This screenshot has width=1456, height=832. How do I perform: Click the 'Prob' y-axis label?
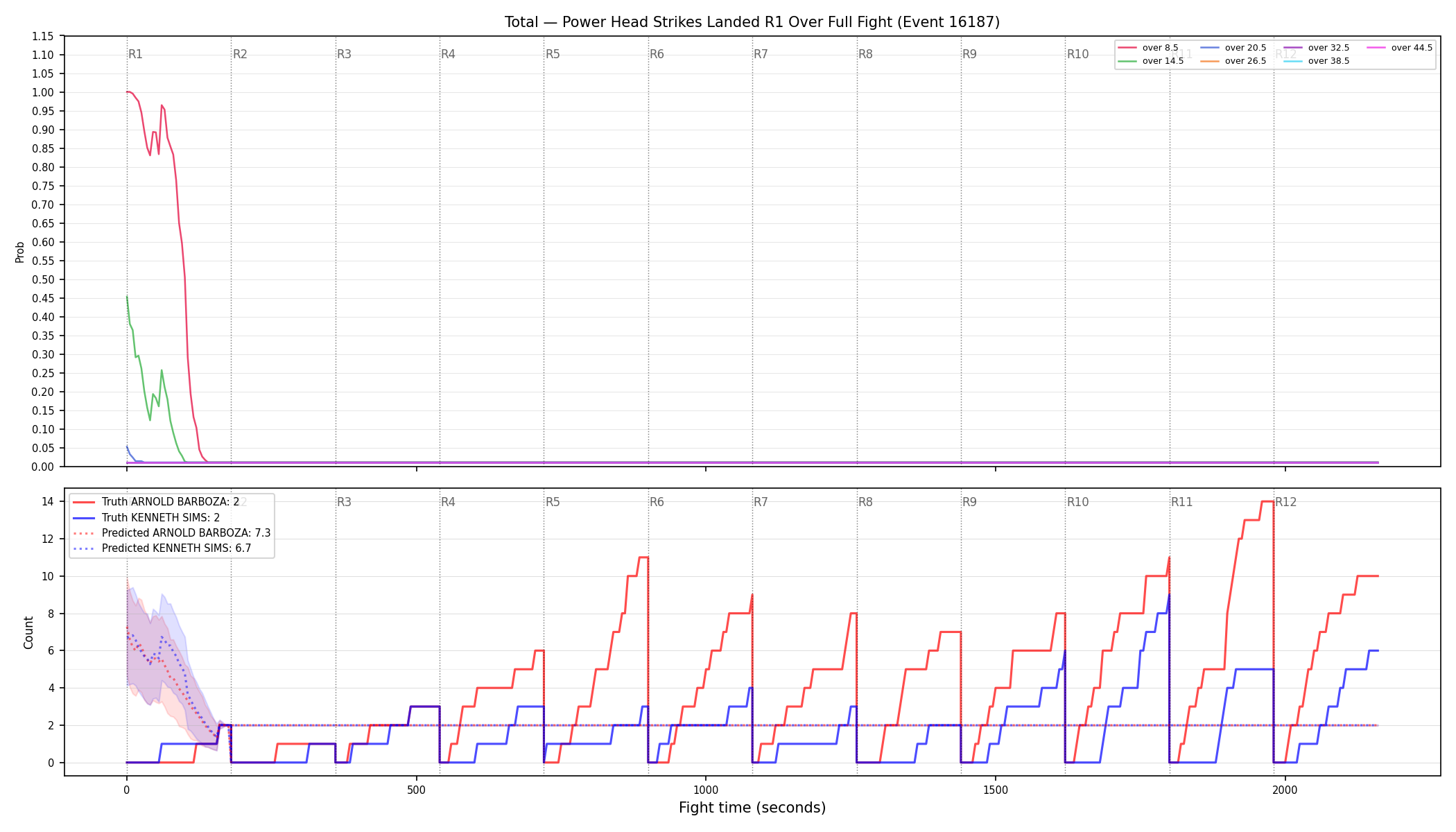[20, 252]
